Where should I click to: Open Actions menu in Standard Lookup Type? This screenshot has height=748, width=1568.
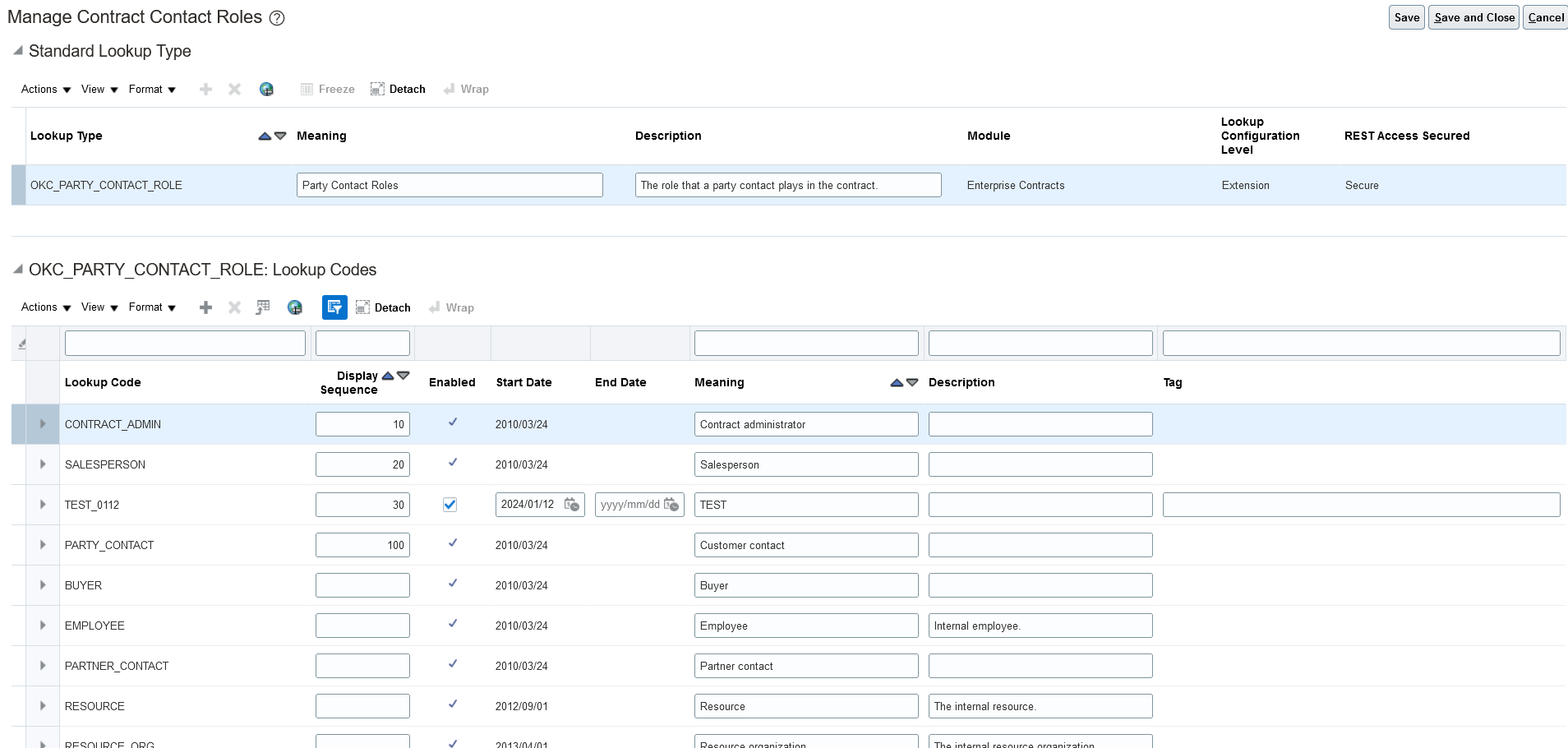click(46, 90)
